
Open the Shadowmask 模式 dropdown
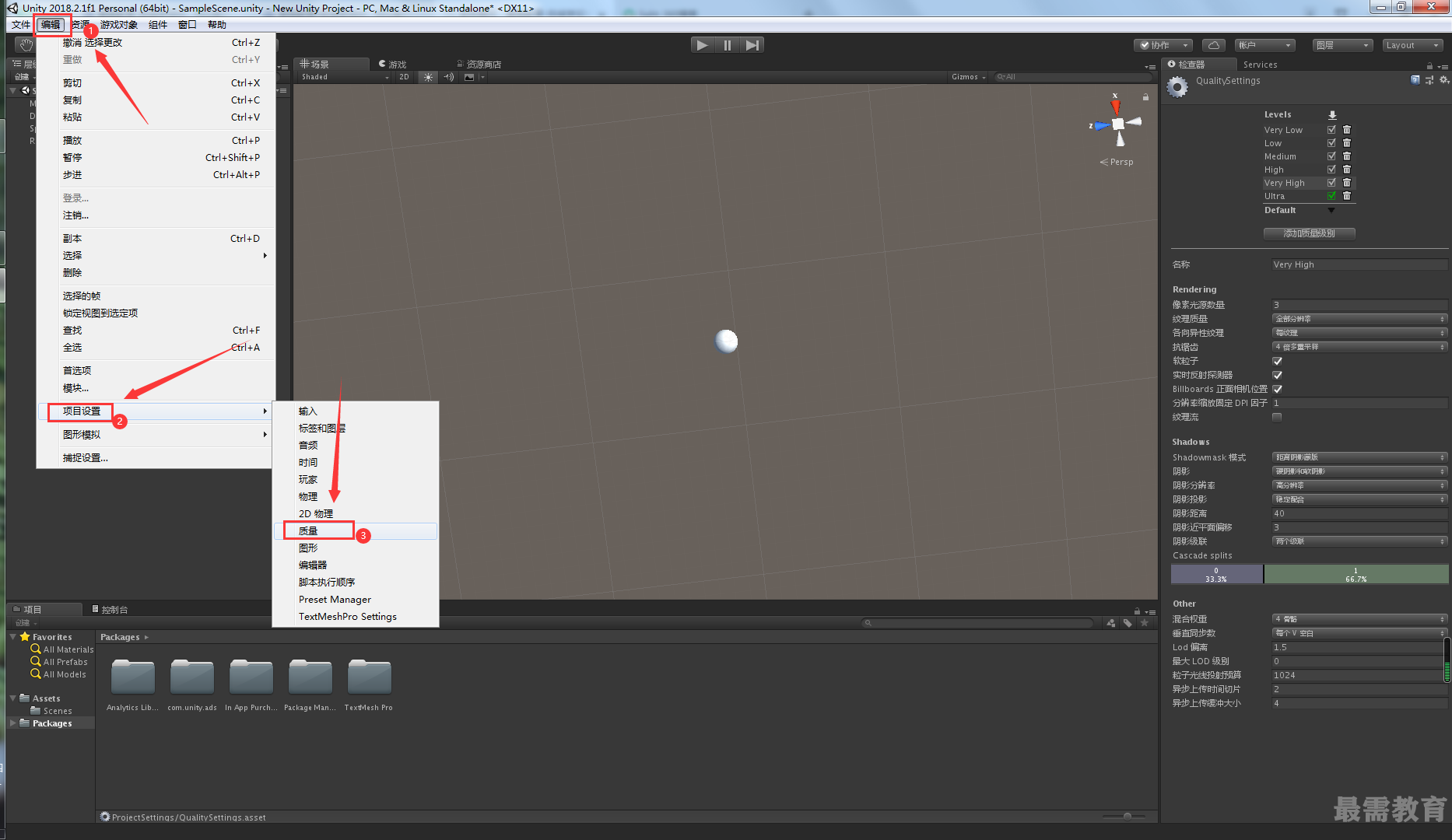click(1359, 457)
